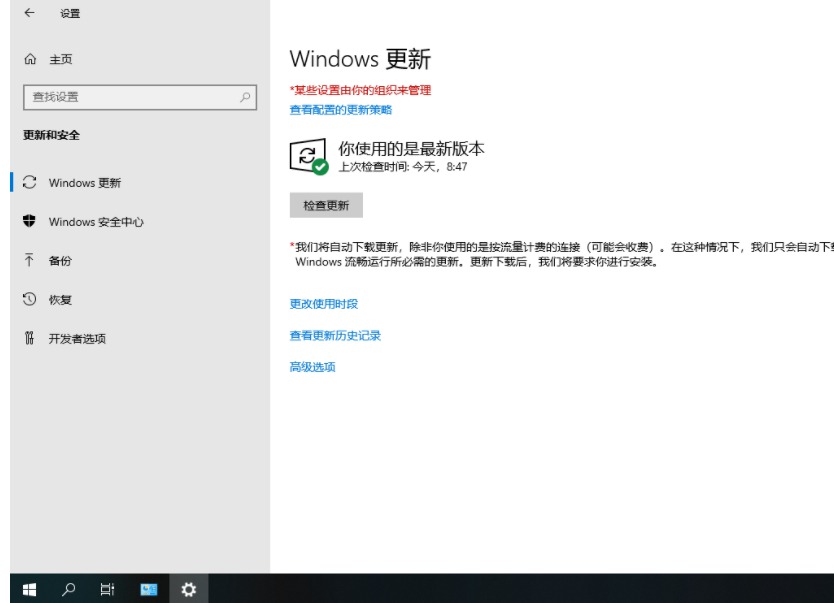
Task: Click the Windows 更新 page title
Action: click(x=360, y=58)
